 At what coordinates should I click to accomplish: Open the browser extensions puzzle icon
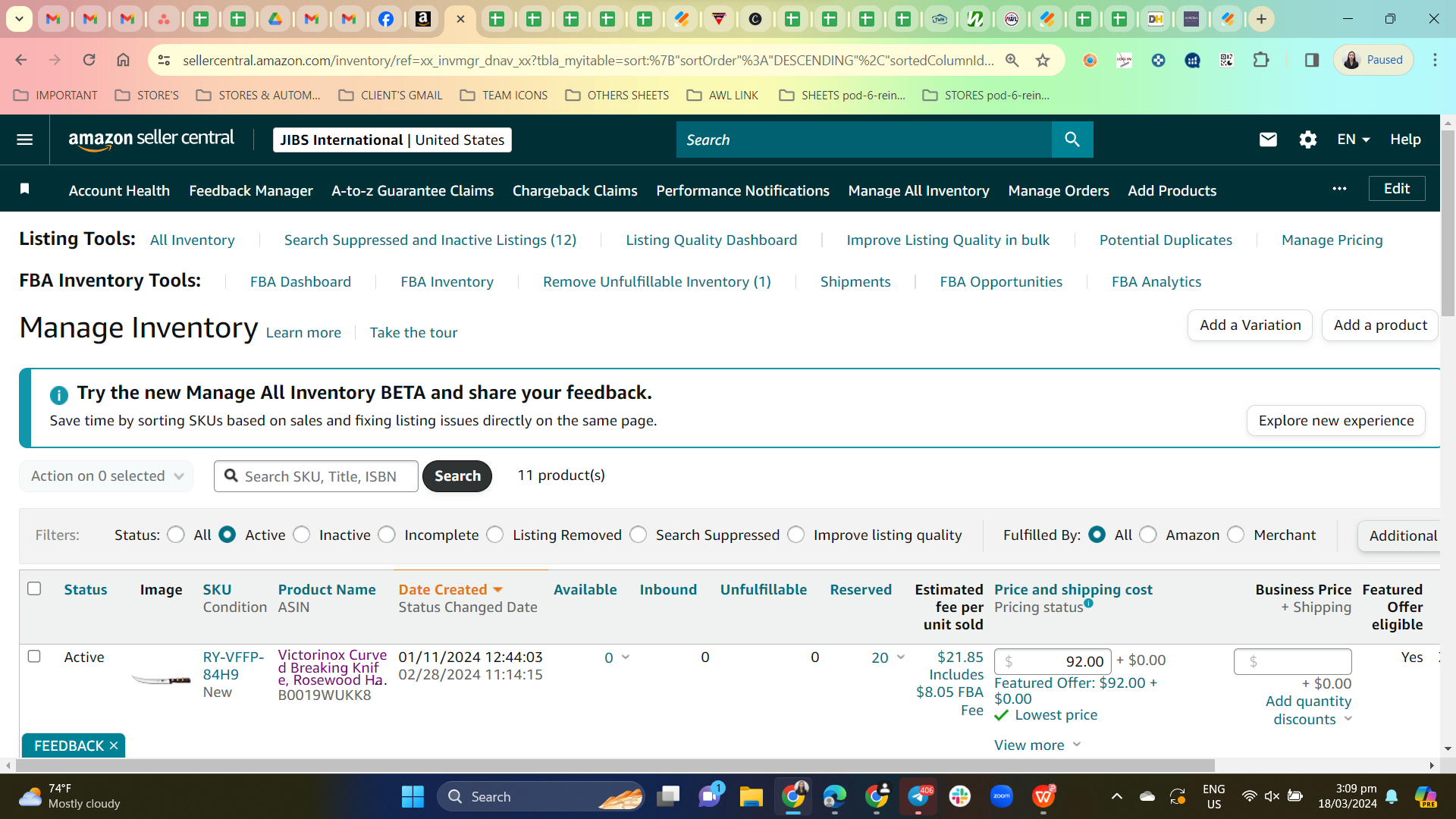[x=1261, y=60]
